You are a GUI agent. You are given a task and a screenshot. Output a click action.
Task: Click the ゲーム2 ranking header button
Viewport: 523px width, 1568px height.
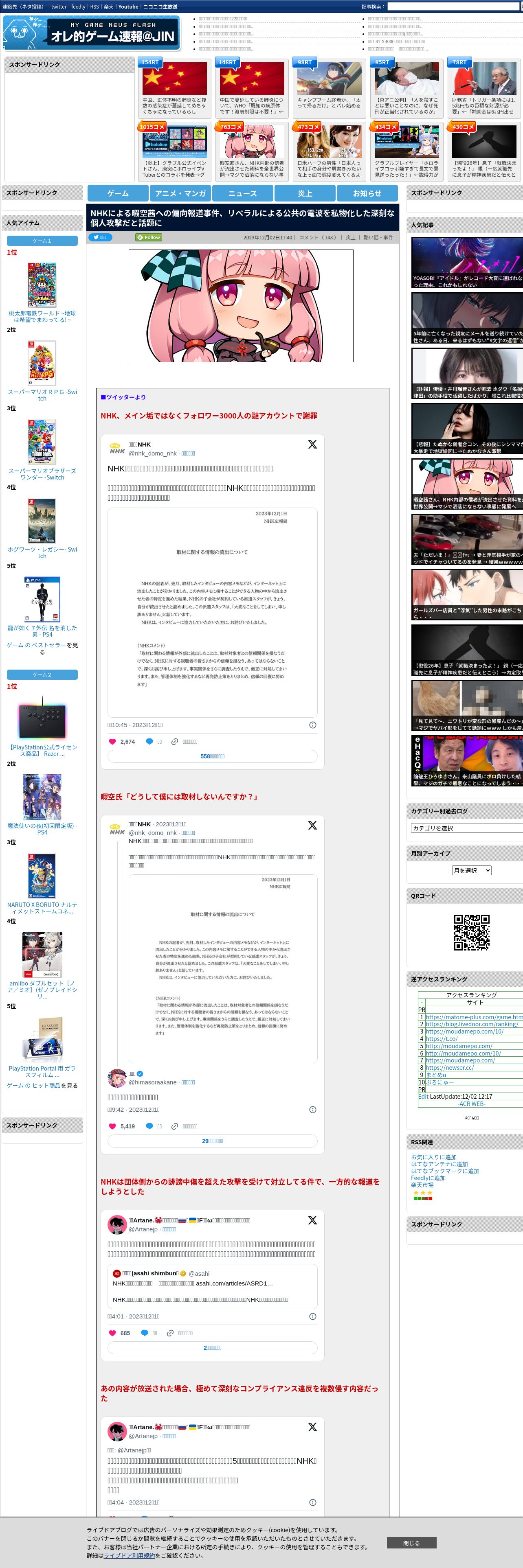42,675
